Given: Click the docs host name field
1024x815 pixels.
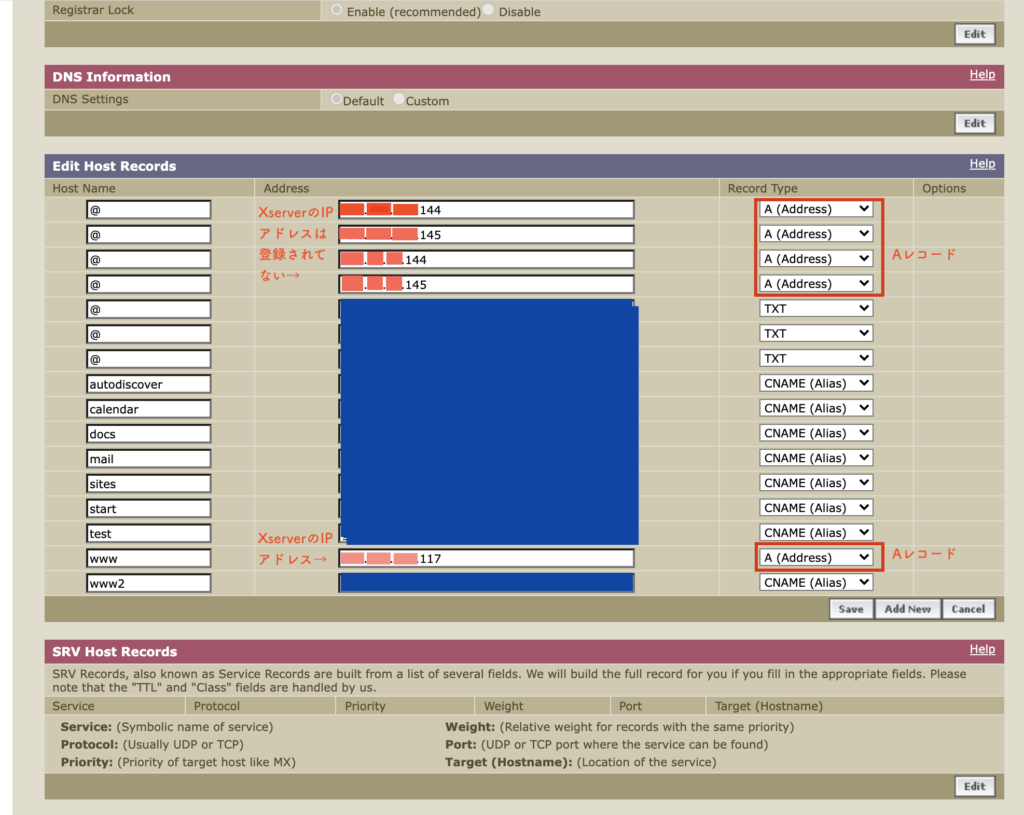Looking at the screenshot, I should point(149,434).
